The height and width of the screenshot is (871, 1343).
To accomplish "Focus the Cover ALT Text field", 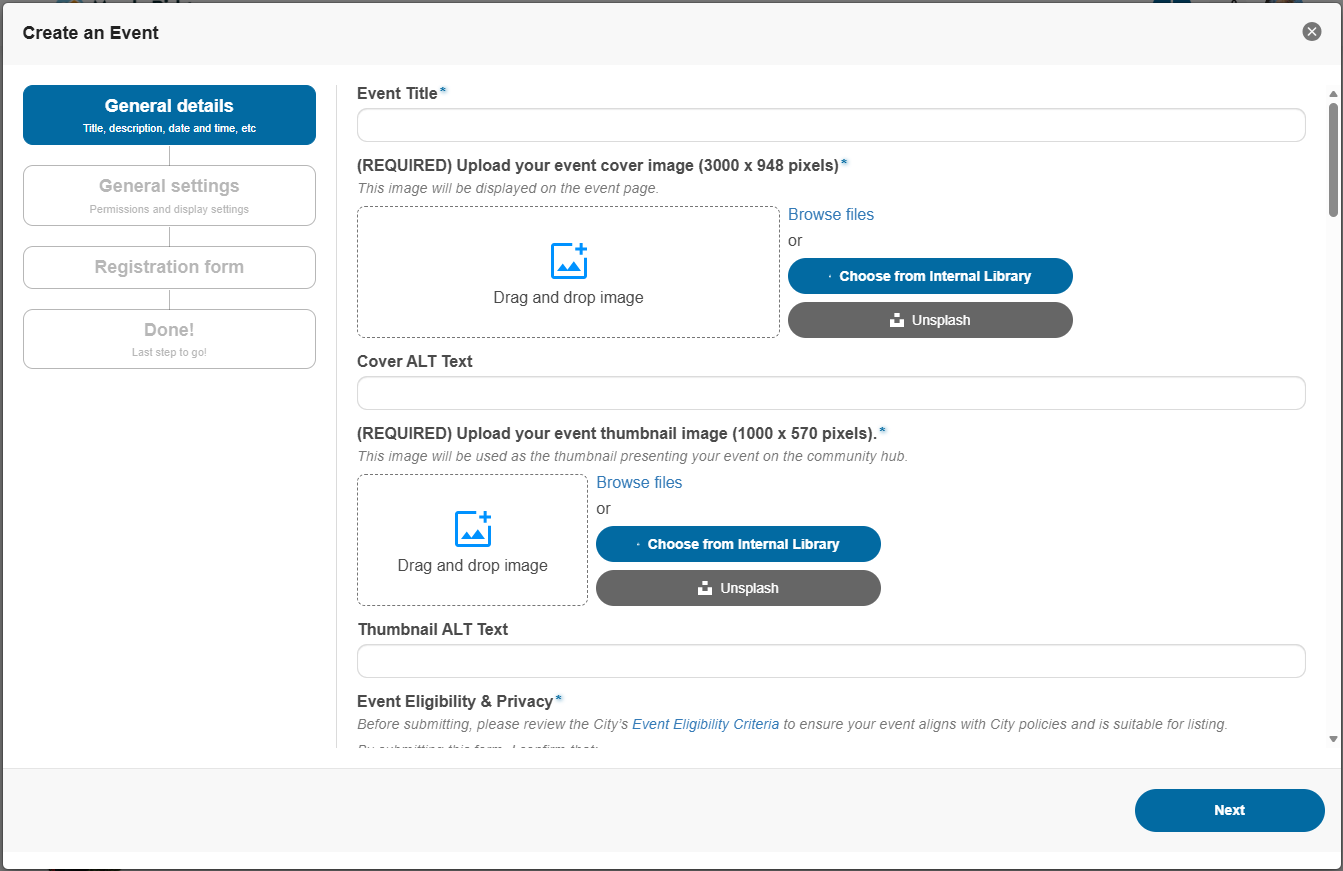I will pyautogui.click(x=831, y=393).
